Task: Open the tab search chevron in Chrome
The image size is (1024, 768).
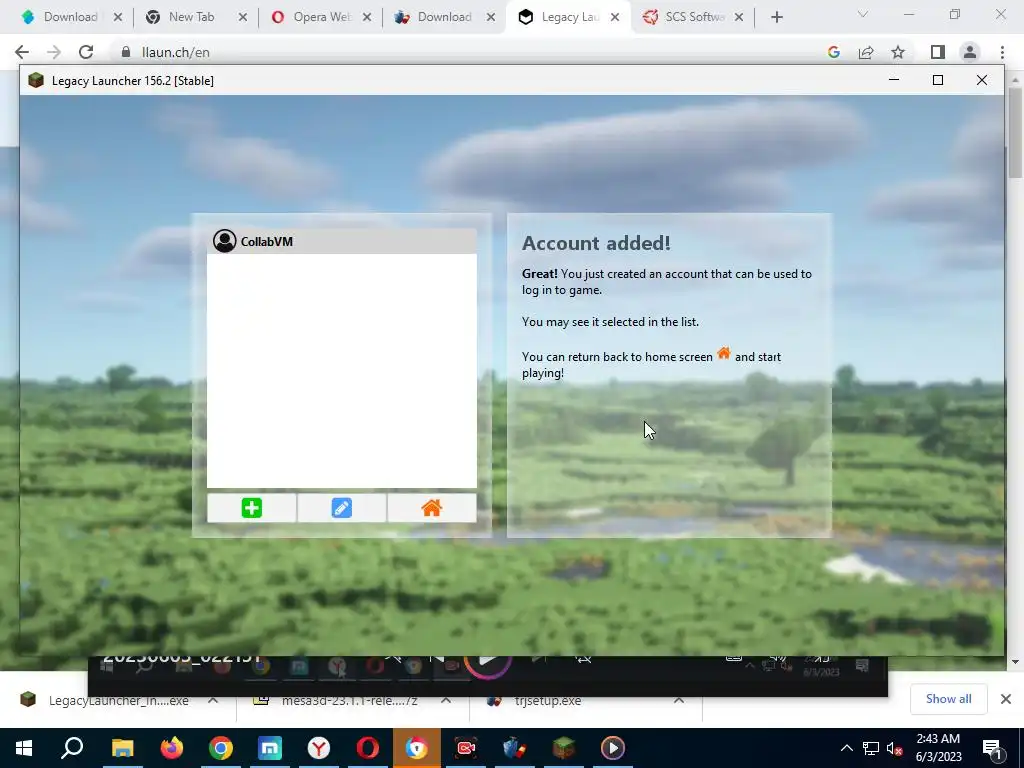Action: [863, 14]
